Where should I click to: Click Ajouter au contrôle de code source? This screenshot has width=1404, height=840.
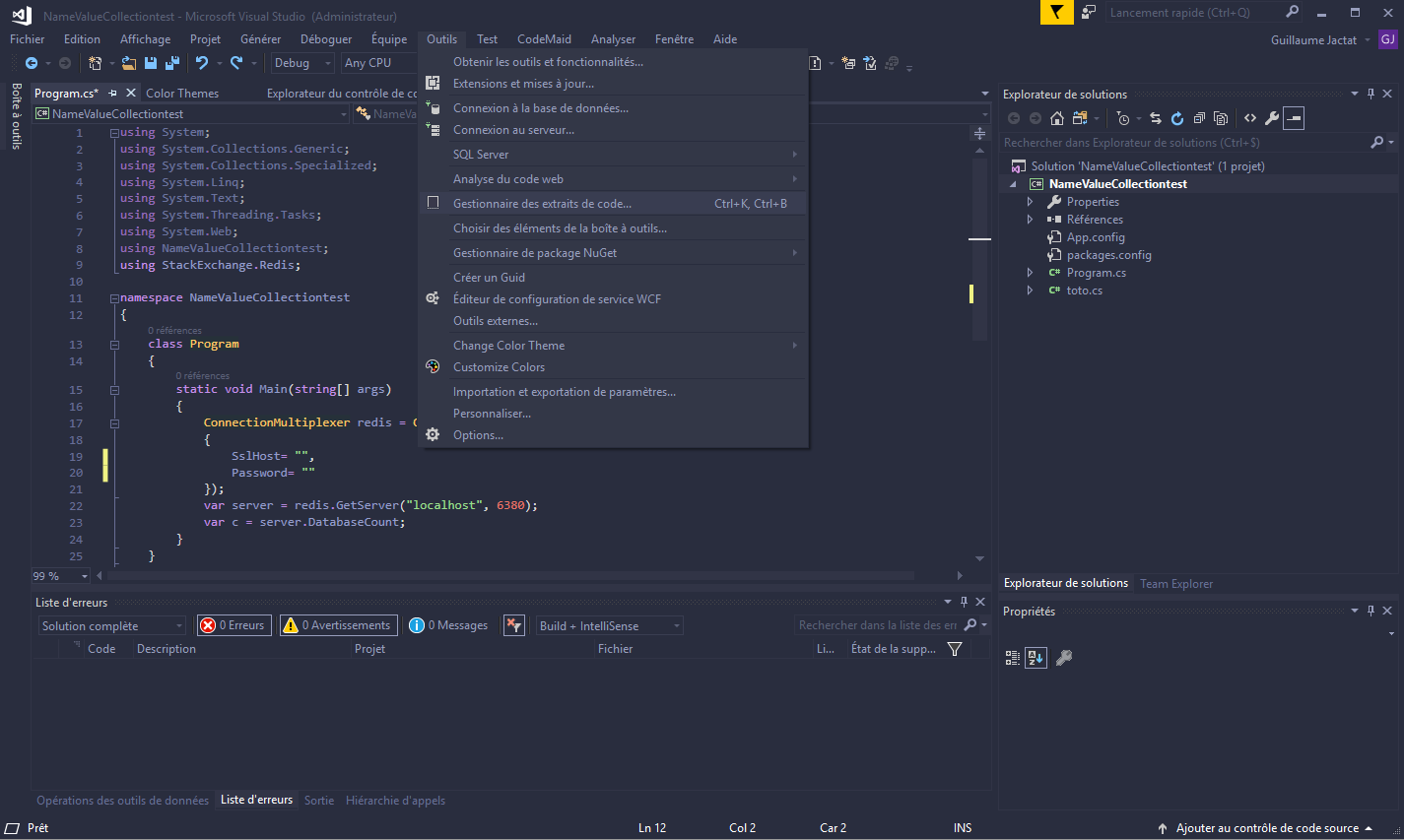(1266, 828)
